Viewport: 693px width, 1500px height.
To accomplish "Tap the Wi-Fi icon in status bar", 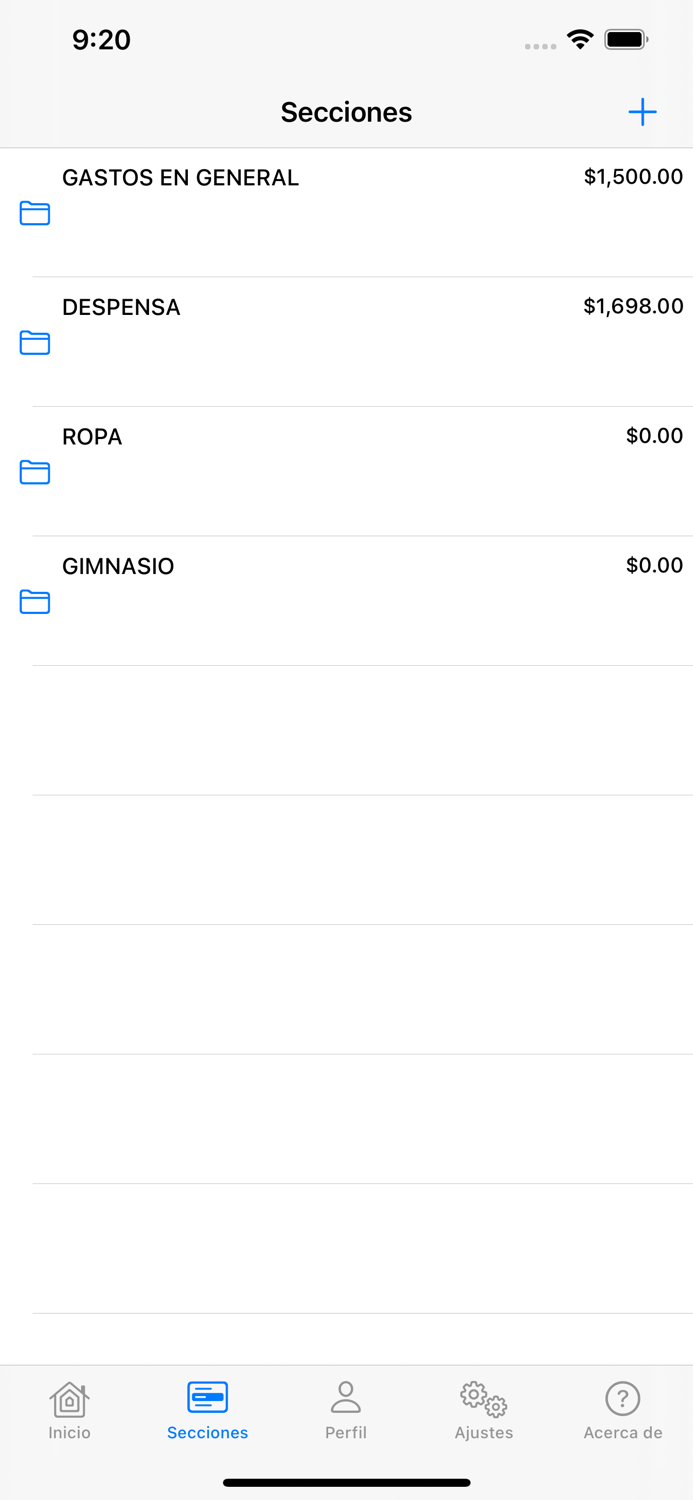I will pyautogui.click(x=581, y=40).
